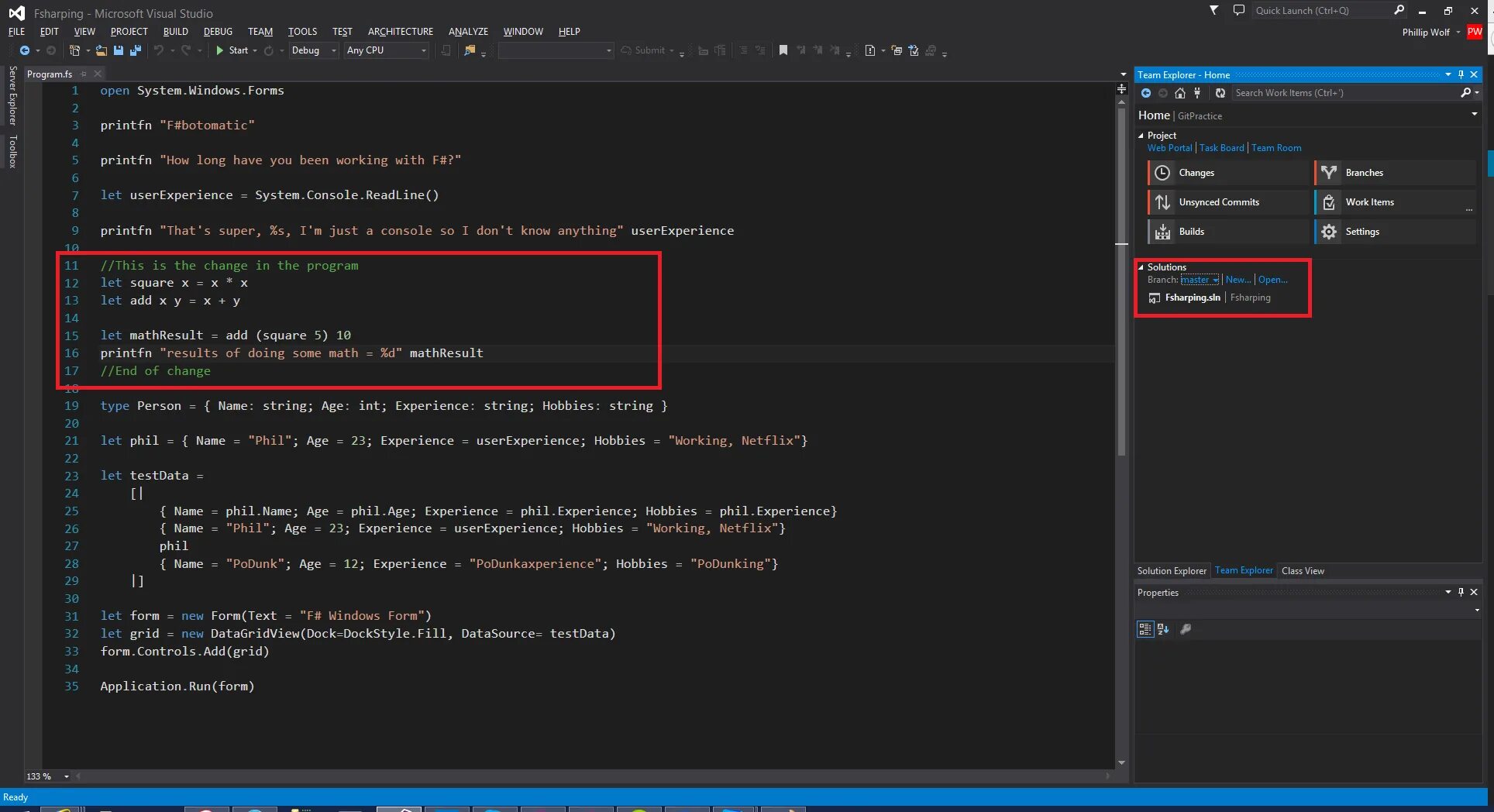Open Branches in Team Explorer
1494x812 pixels.
[x=1396, y=173]
